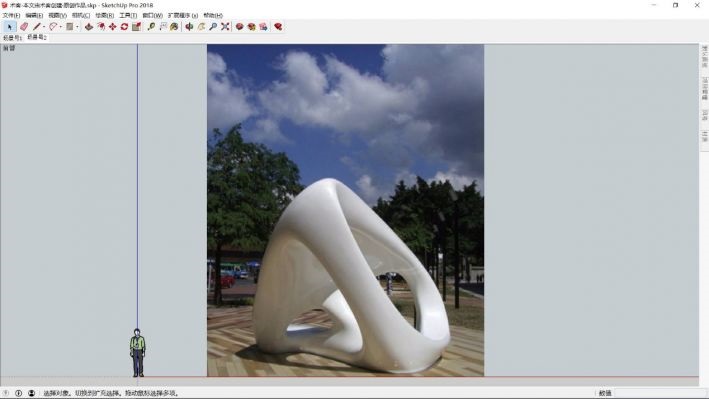This screenshot has height=399, width=709.
Task: Open the Window (W) menu
Action: 152,15
